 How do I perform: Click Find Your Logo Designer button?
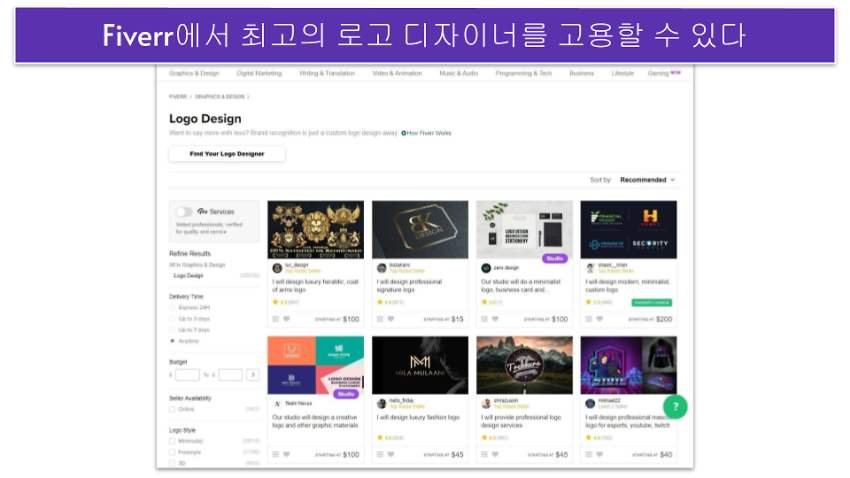(x=227, y=154)
